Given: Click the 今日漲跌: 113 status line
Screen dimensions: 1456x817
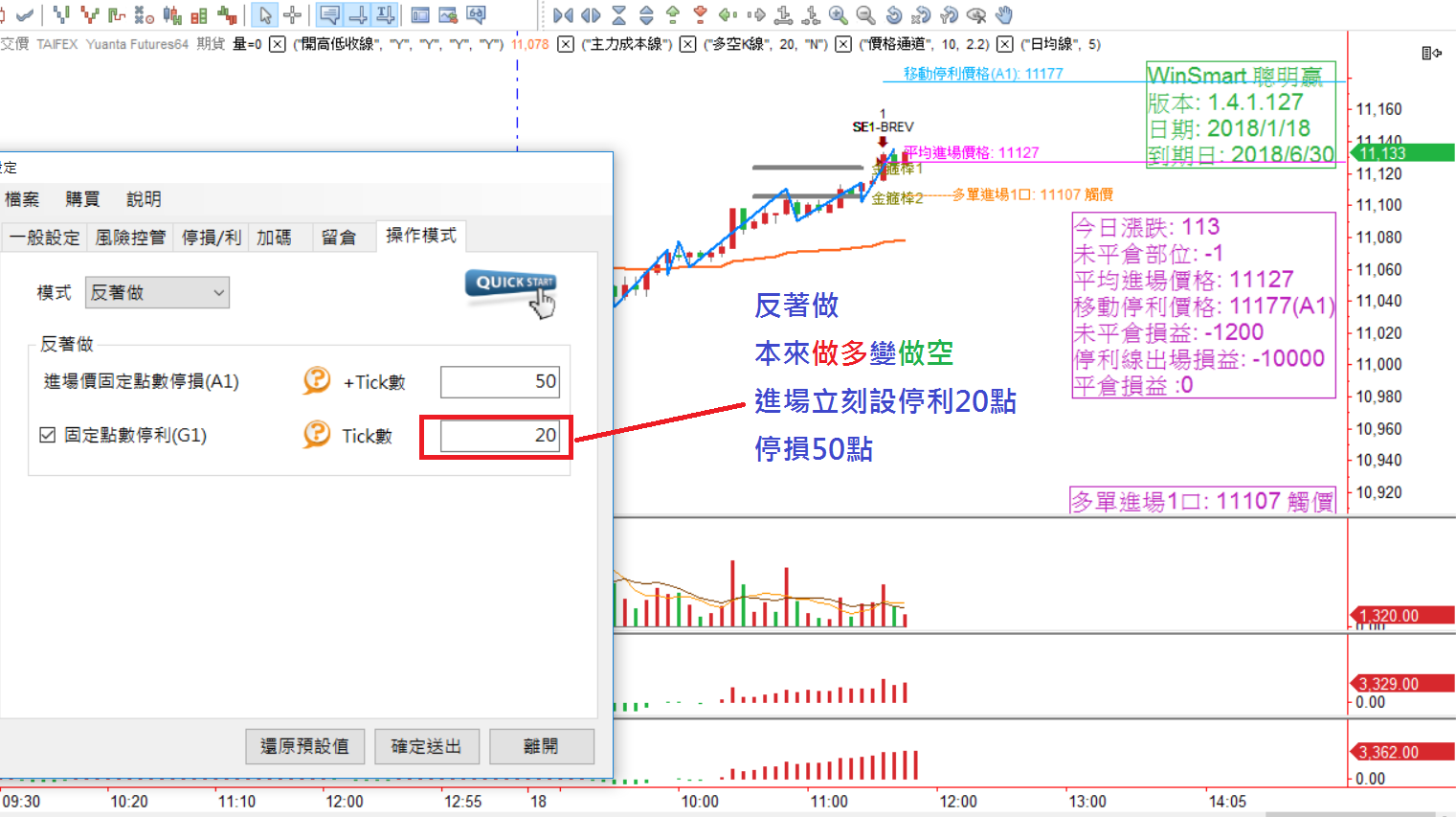Looking at the screenshot, I should 1147,227.
